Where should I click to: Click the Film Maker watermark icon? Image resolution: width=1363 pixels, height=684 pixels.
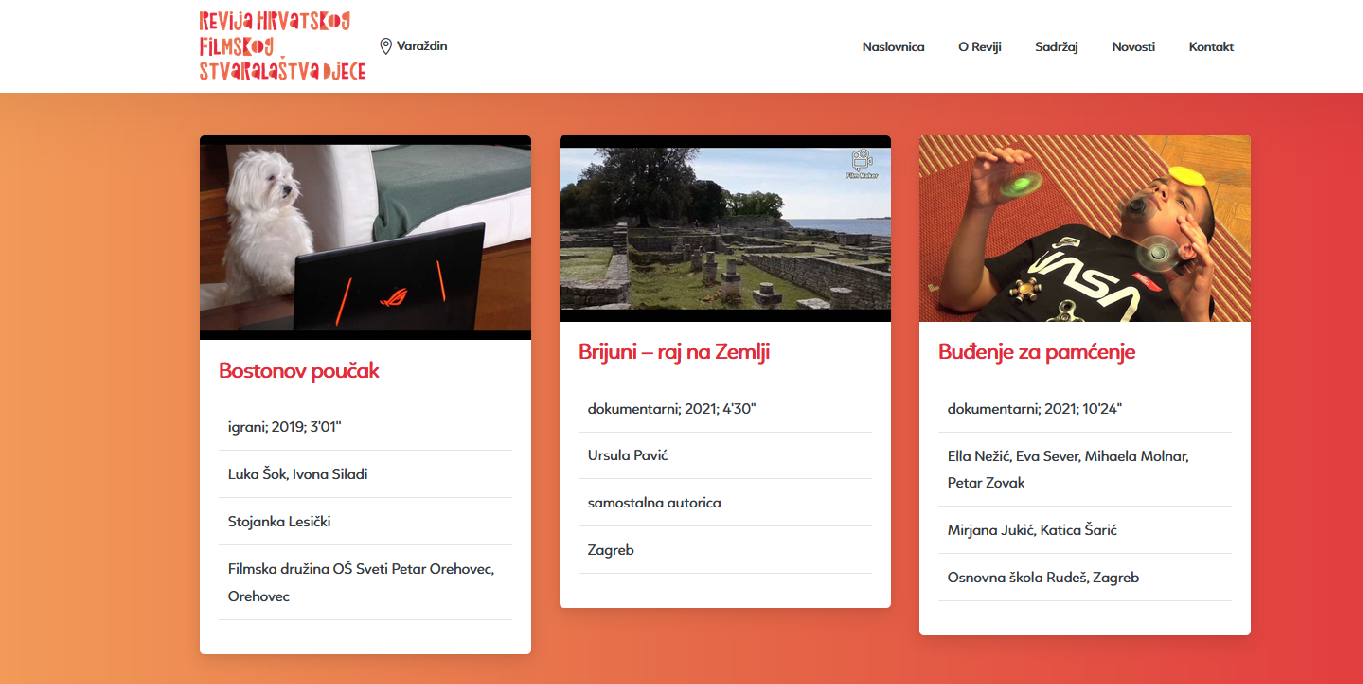point(861,163)
